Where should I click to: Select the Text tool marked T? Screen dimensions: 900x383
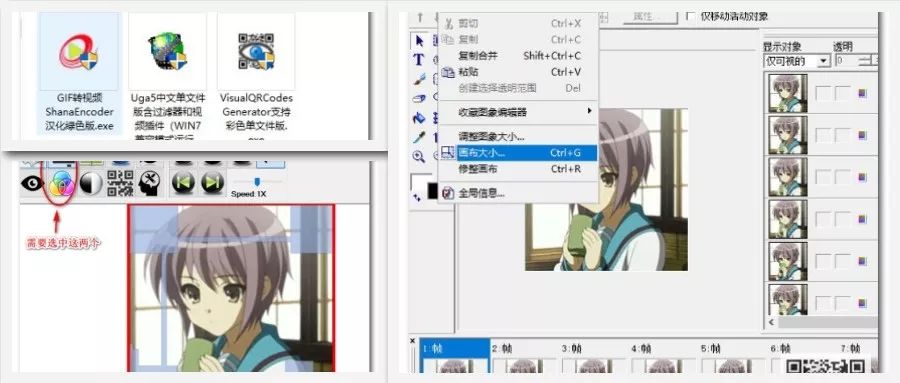tap(419, 60)
